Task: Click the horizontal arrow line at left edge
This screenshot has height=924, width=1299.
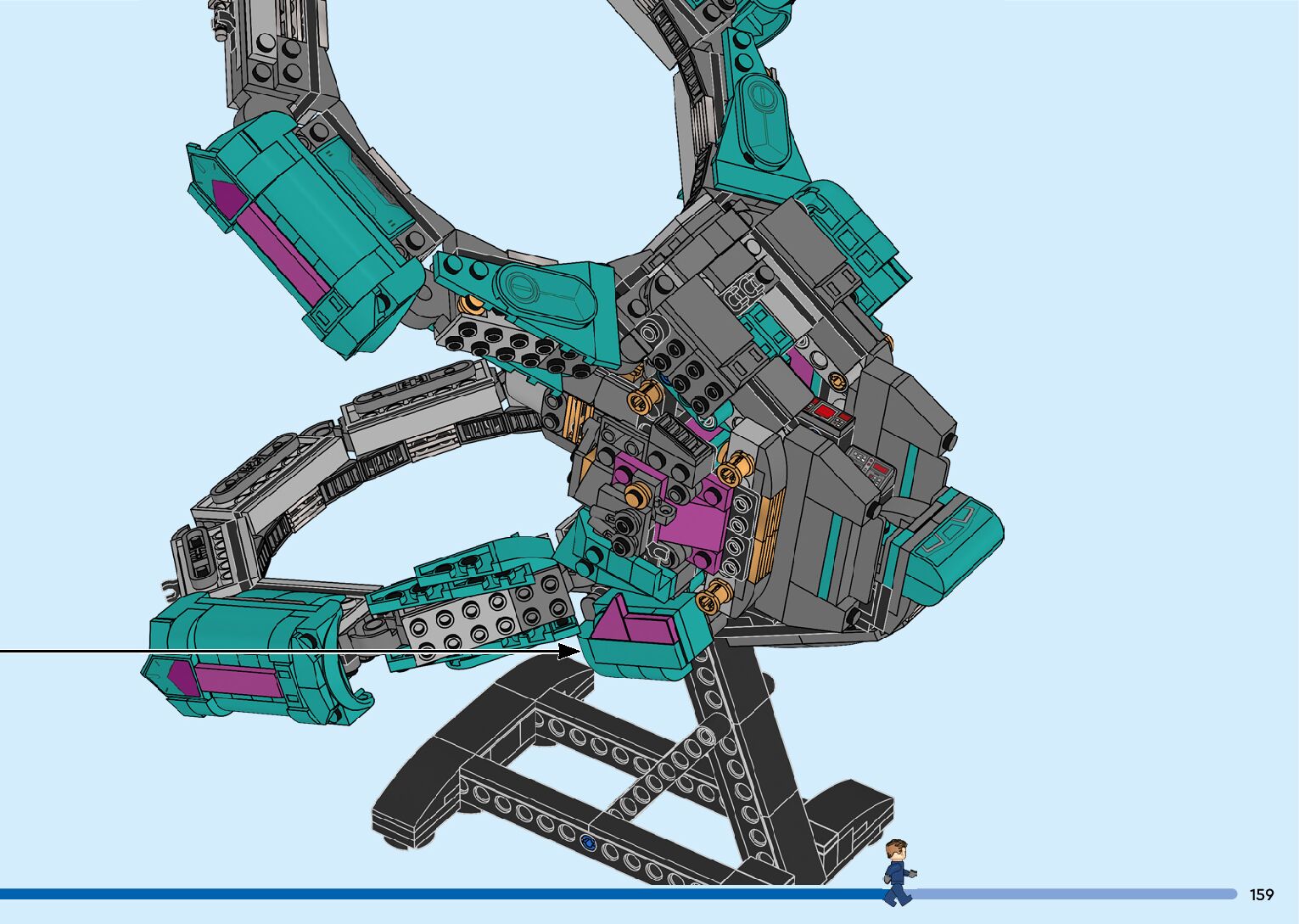Action: pos(255,651)
